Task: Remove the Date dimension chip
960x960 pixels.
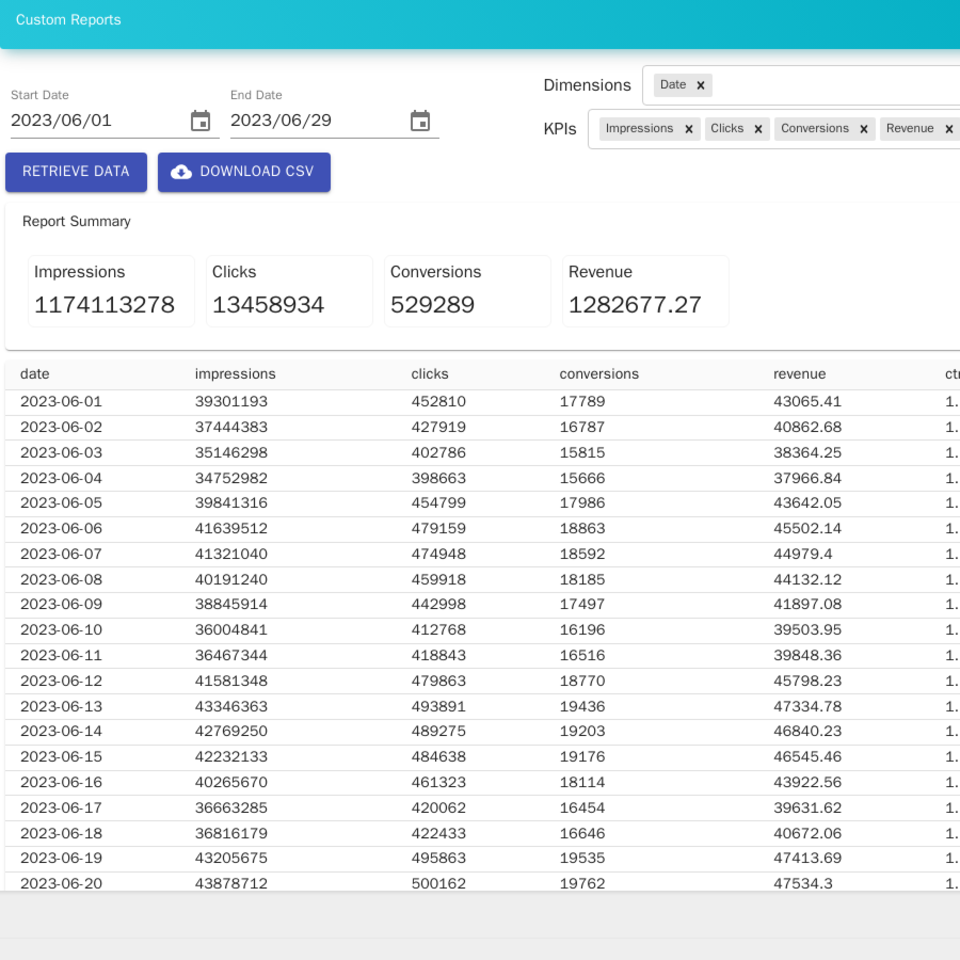Action: click(700, 85)
